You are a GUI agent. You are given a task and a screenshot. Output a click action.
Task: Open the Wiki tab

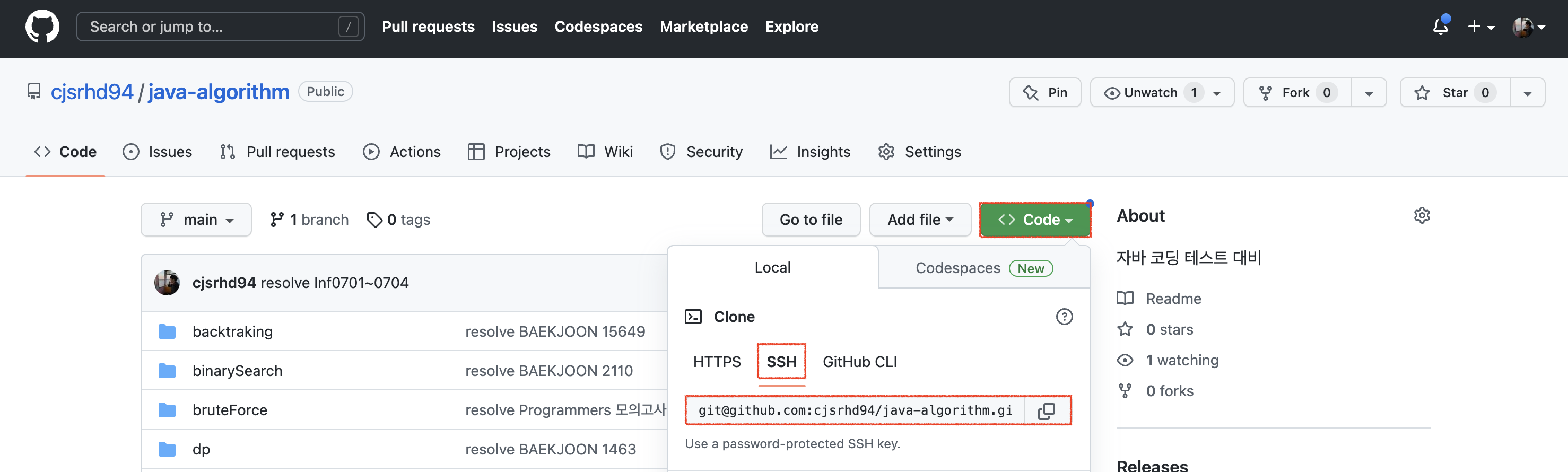point(605,152)
